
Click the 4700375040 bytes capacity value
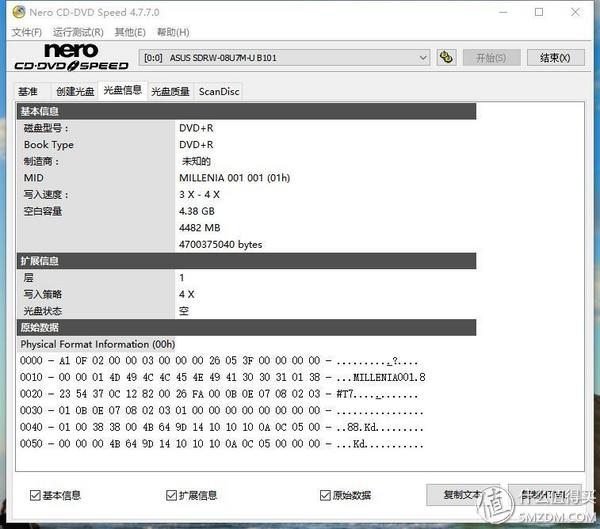point(221,245)
